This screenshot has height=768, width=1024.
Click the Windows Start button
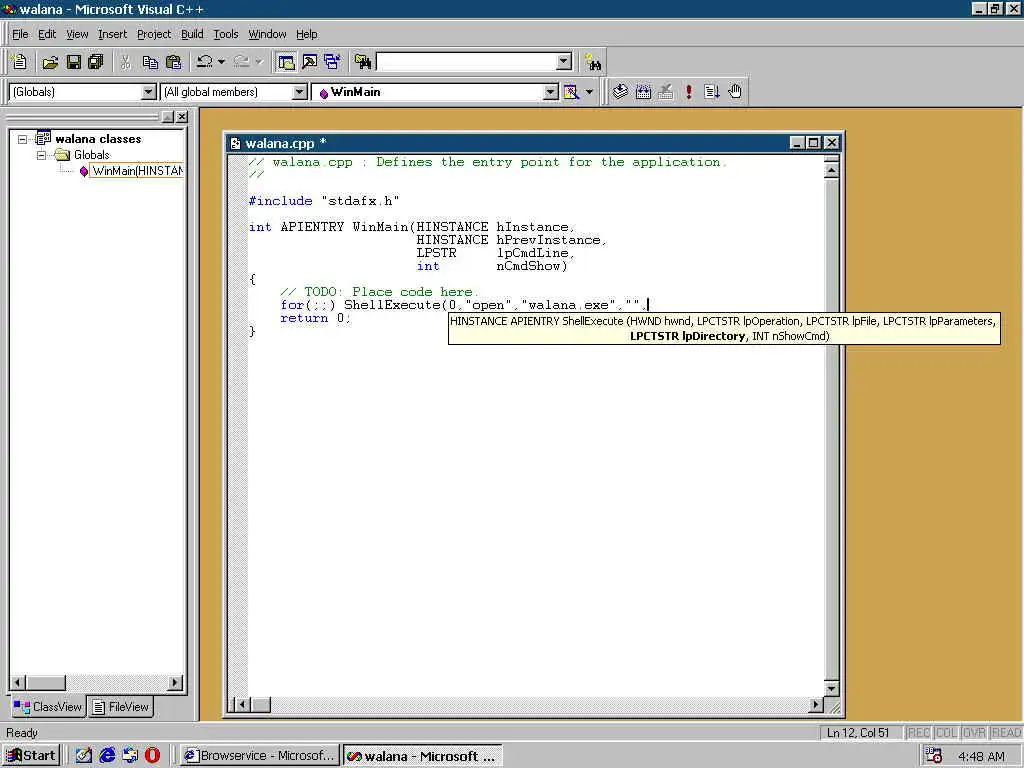(x=31, y=756)
